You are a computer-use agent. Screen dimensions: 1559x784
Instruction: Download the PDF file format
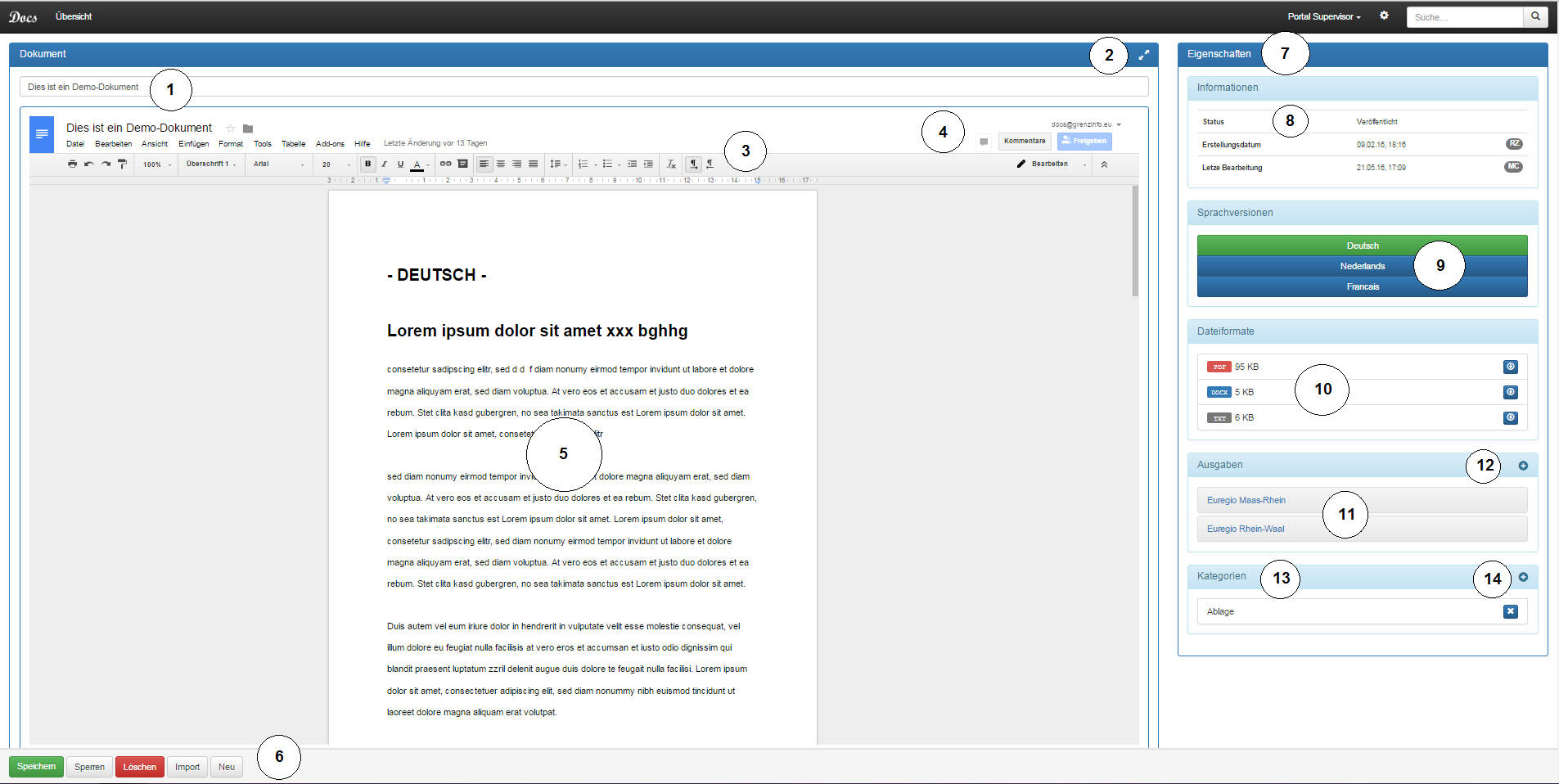pos(1510,367)
